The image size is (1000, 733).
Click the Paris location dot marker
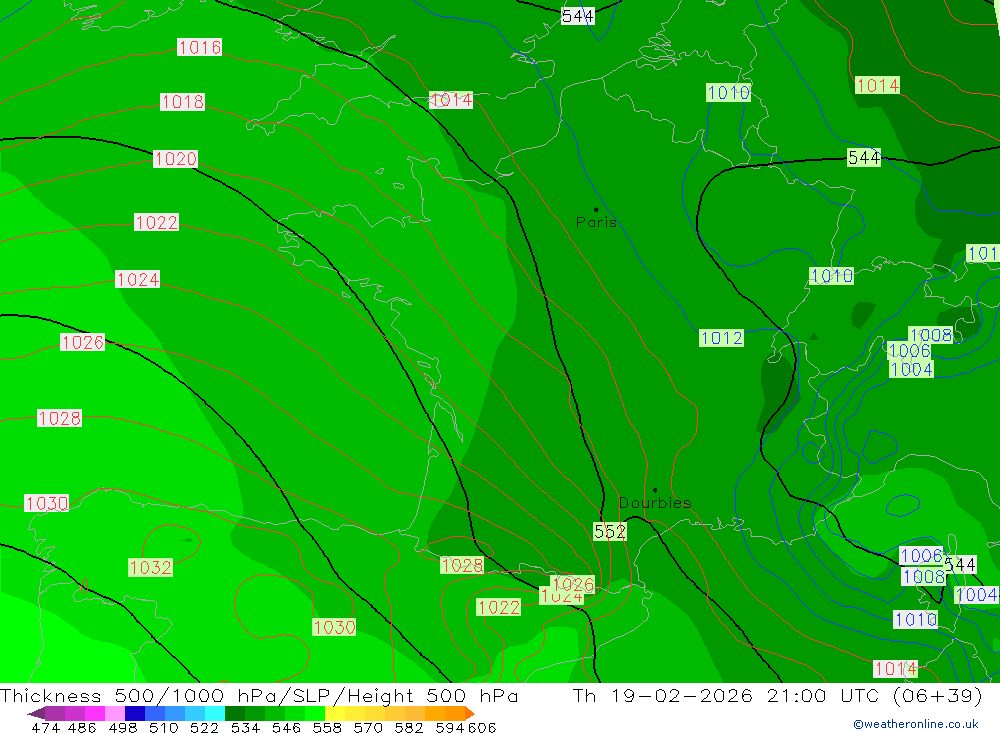coord(596,209)
